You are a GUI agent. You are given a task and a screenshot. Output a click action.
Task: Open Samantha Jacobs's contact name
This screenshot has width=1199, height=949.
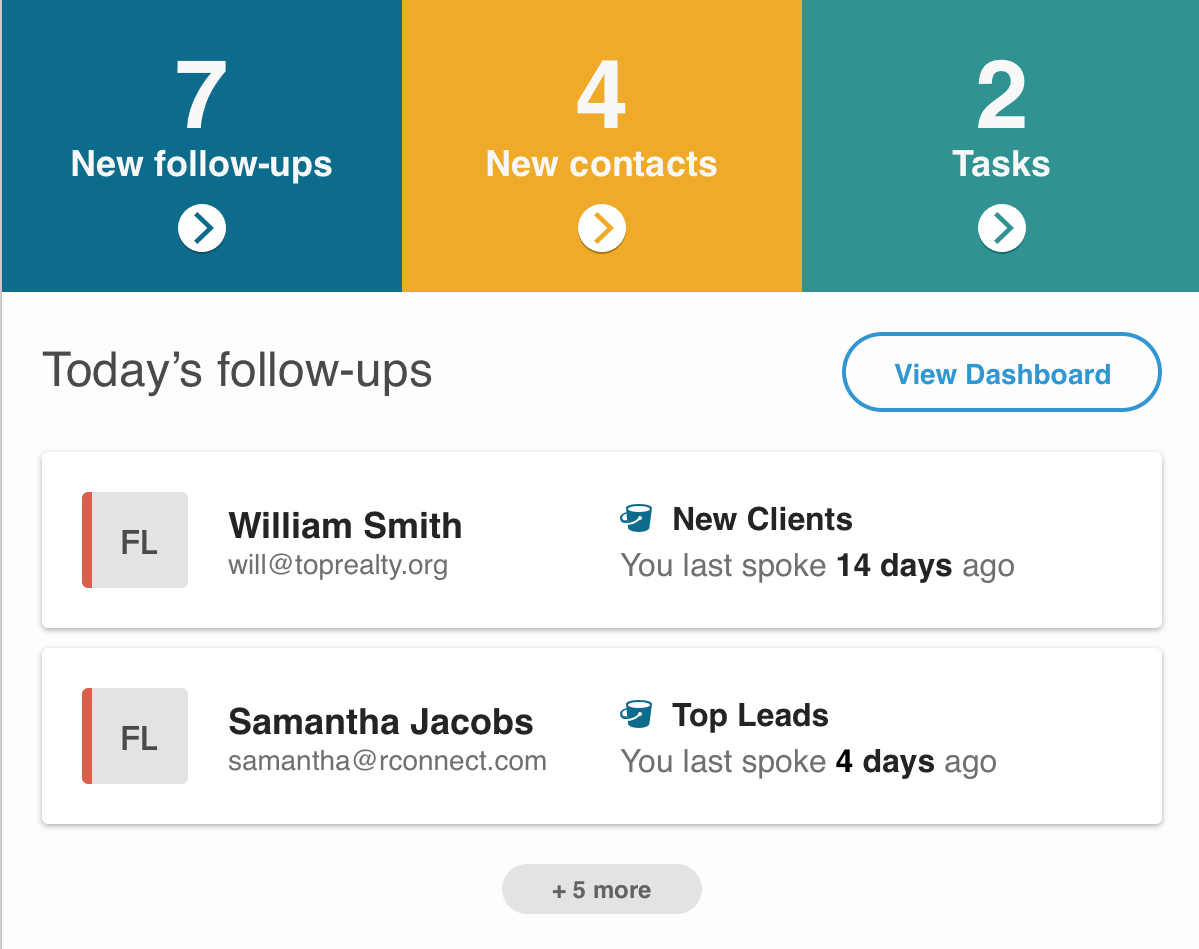[381, 721]
